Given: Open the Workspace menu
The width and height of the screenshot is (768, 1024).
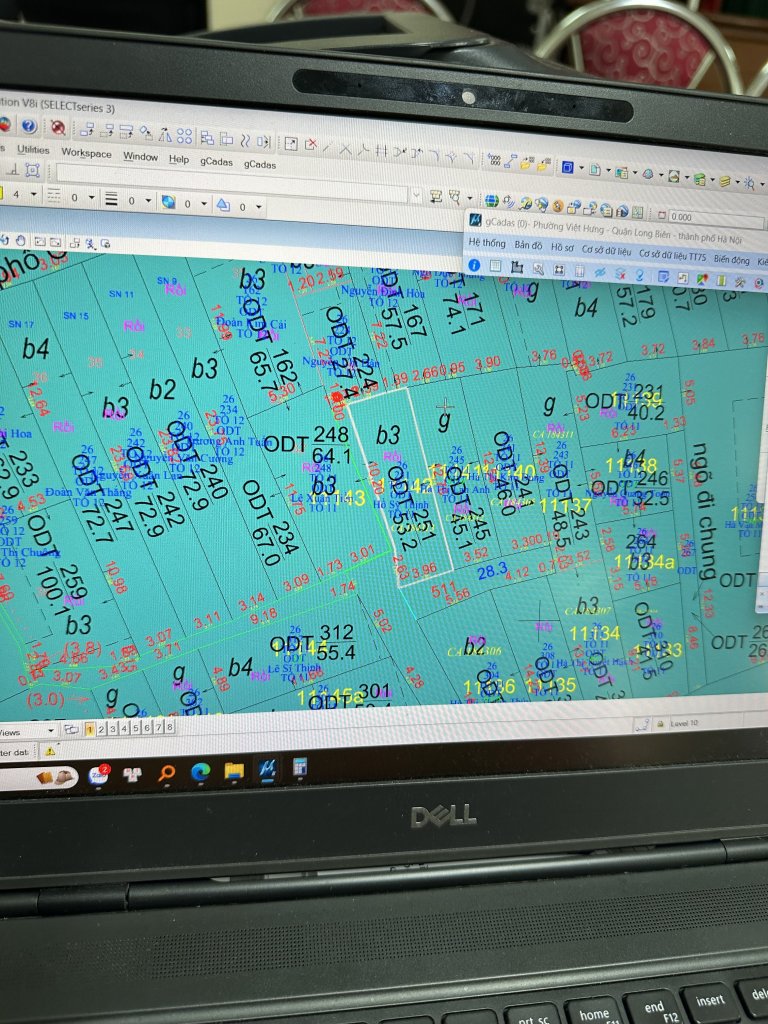Looking at the screenshot, I should [86, 153].
